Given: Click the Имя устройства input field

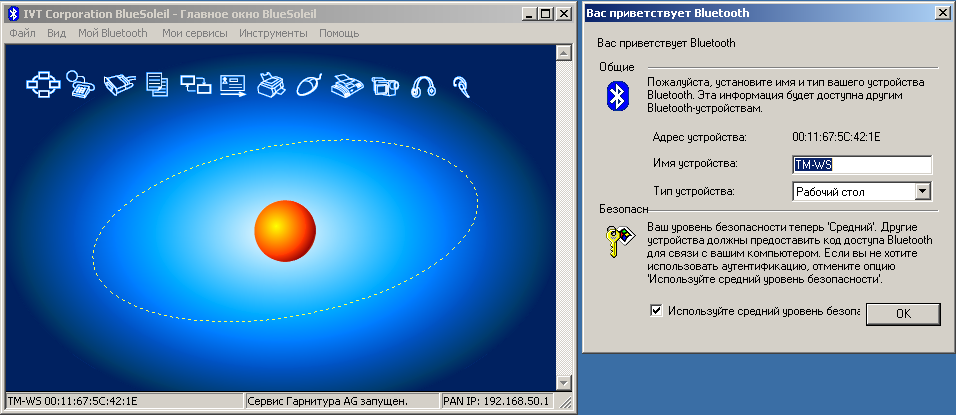Looking at the screenshot, I should click(x=862, y=165).
